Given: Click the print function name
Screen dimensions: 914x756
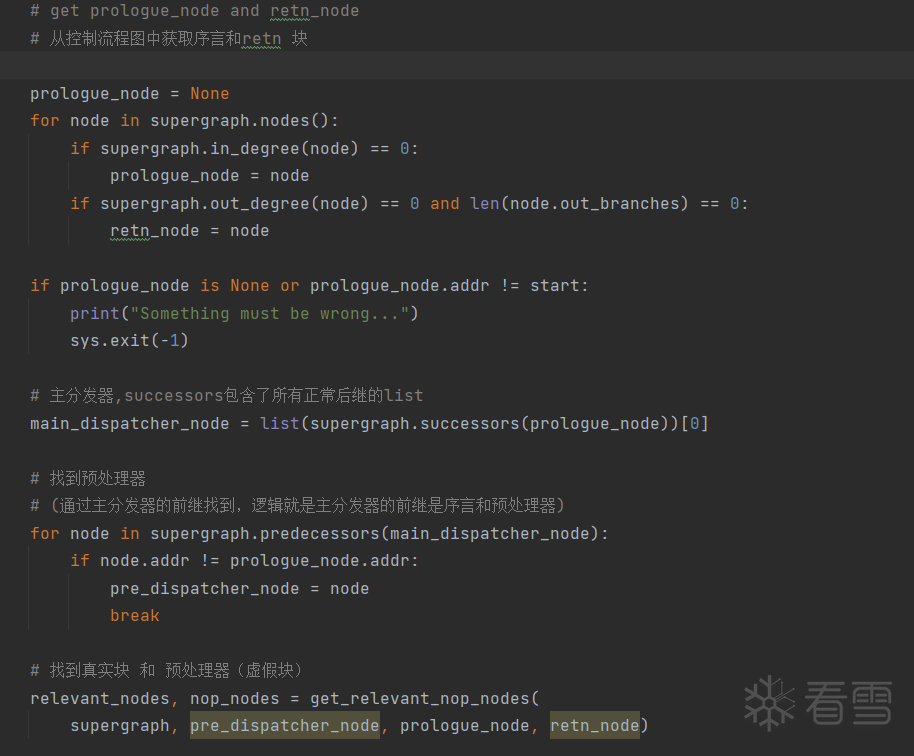Looking at the screenshot, I should click(x=94, y=313).
